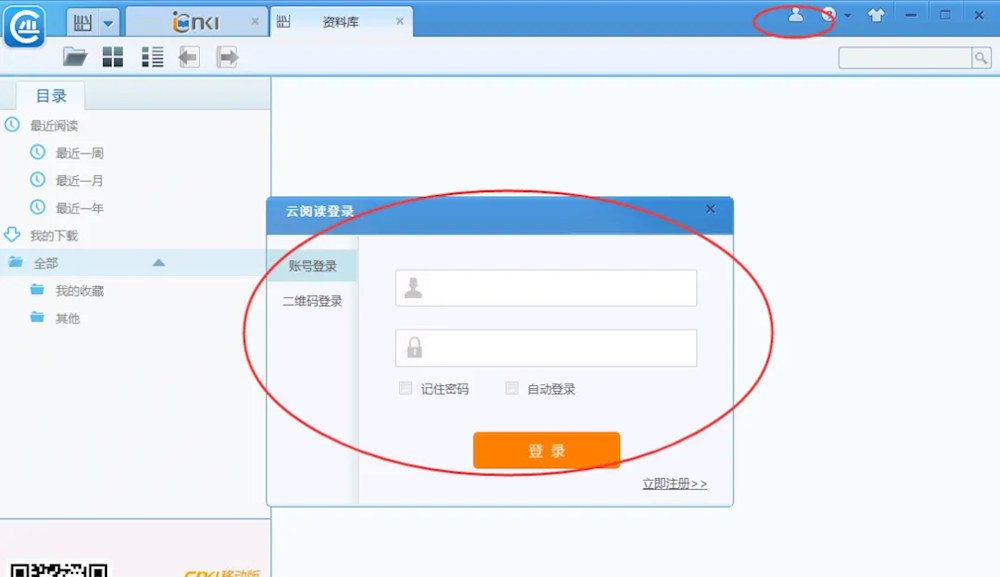1000x577 pixels.
Task: Open the 立即注册 registration link
Action: tap(674, 484)
